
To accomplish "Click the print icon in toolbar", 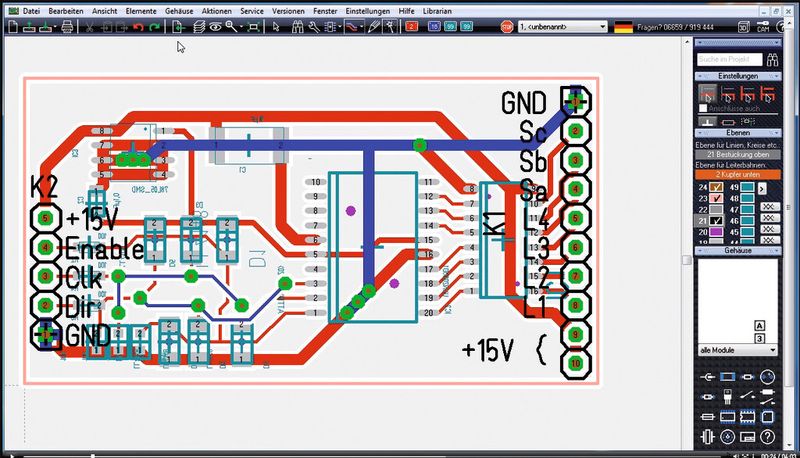I will tap(67, 27).
